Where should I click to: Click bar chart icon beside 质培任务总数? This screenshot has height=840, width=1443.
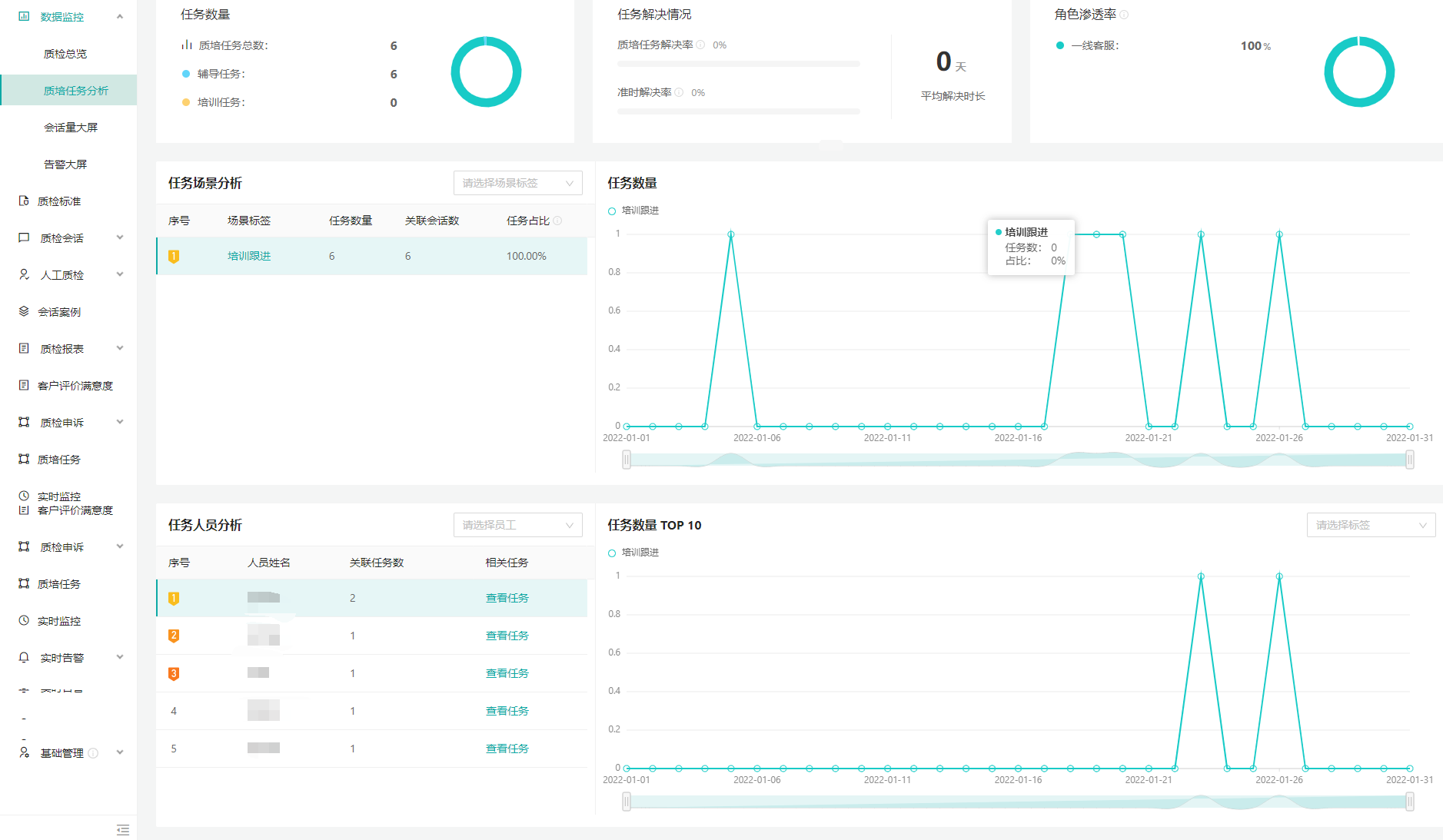(186, 45)
